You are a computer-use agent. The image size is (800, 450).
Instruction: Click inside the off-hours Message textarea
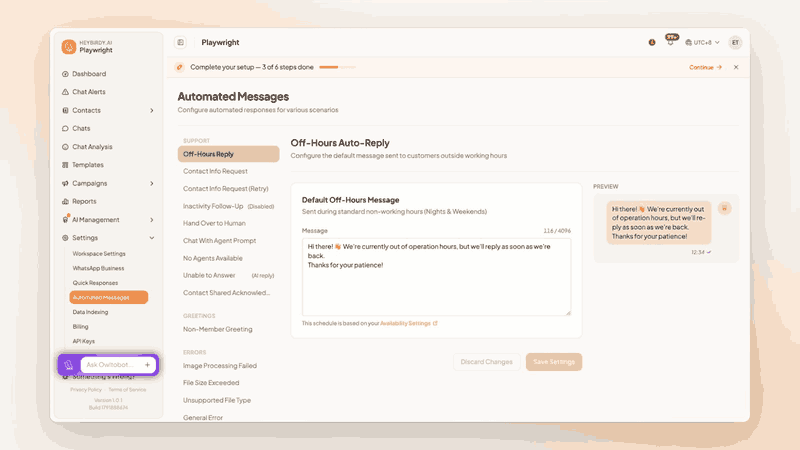coord(436,277)
